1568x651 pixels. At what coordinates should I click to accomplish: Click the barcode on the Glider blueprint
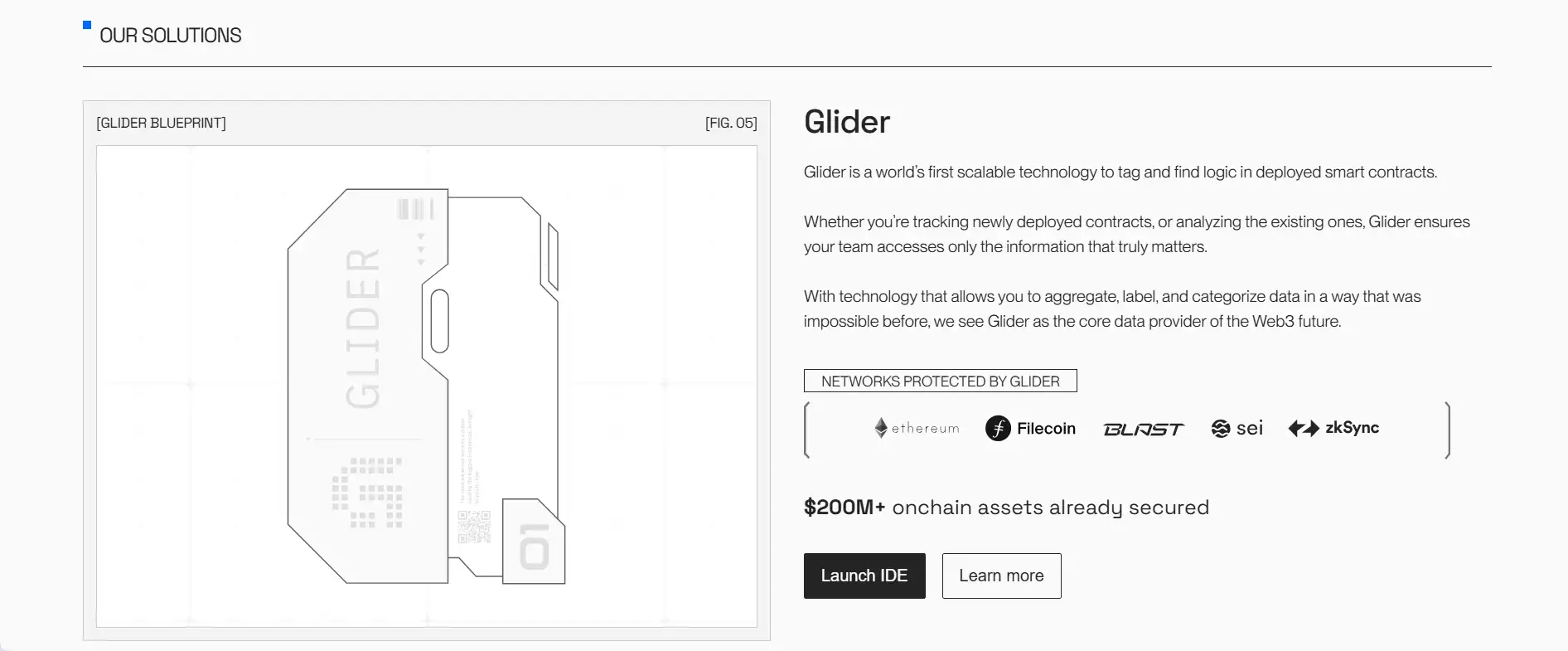click(x=415, y=209)
